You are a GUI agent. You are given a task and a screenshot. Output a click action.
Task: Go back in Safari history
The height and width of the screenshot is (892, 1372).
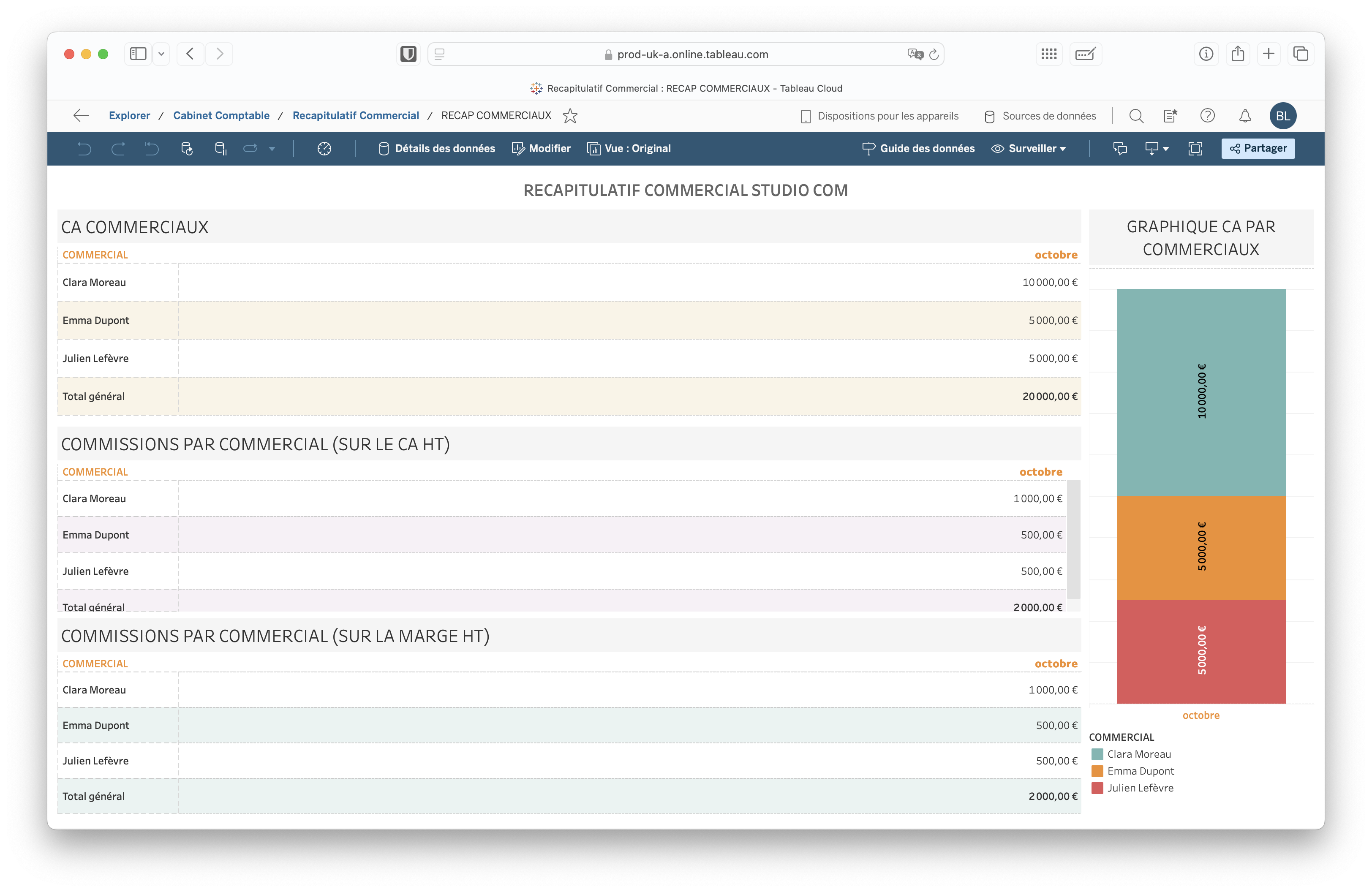point(190,54)
